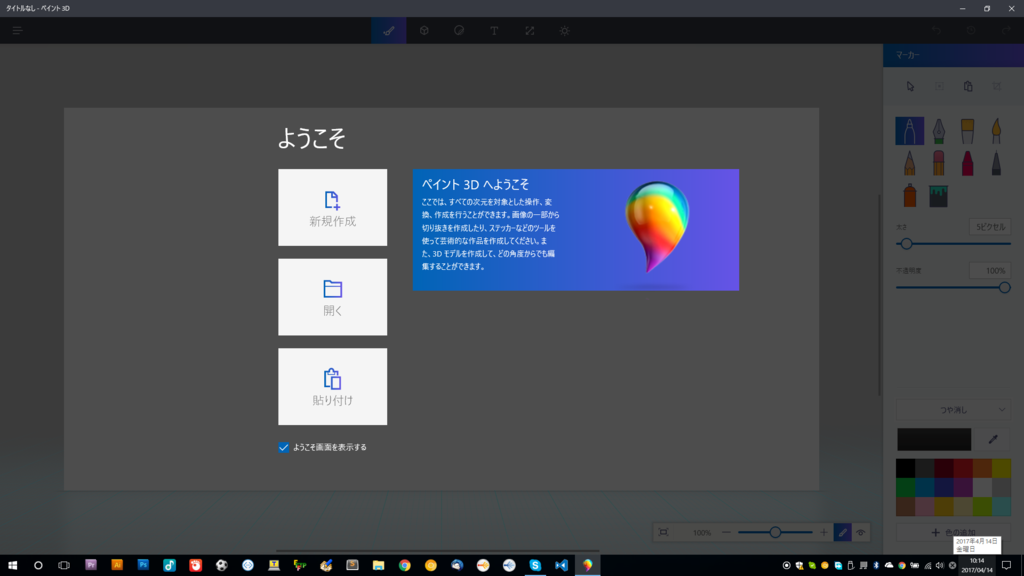Select the Pixel pen tool

pyautogui.click(x=996, y=163)
